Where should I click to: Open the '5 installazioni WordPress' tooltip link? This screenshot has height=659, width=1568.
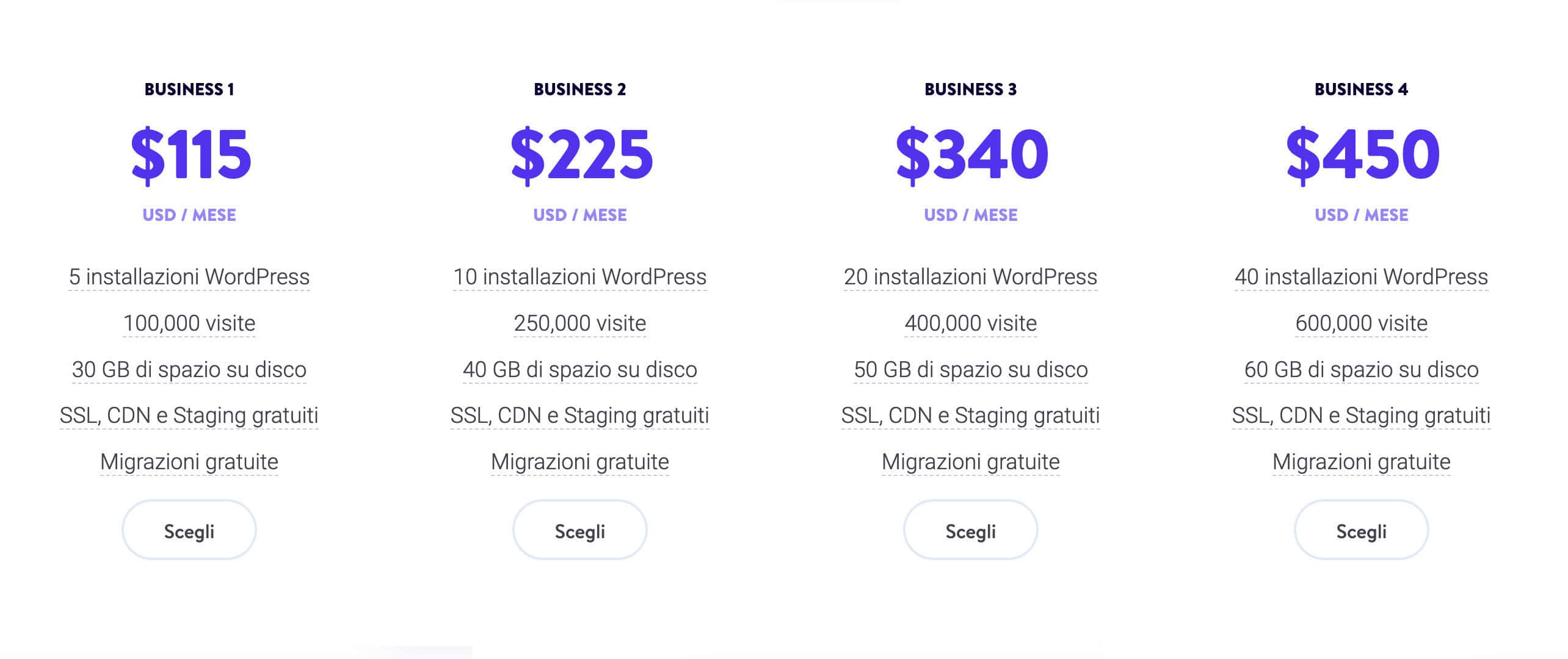click(x=189, y=278)
